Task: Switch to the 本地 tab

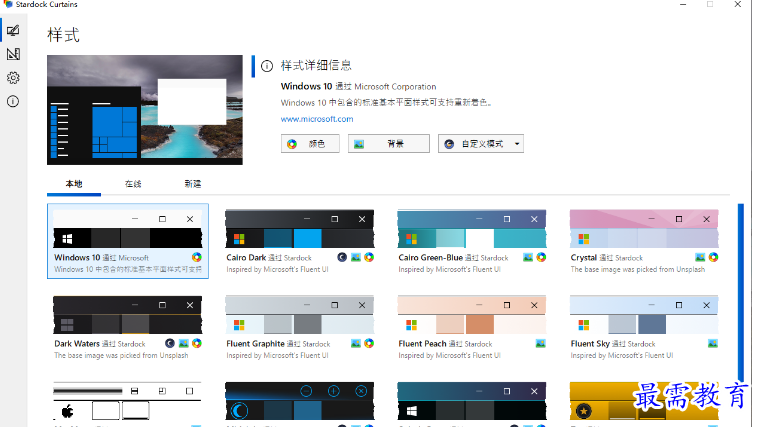Action: 74,184
